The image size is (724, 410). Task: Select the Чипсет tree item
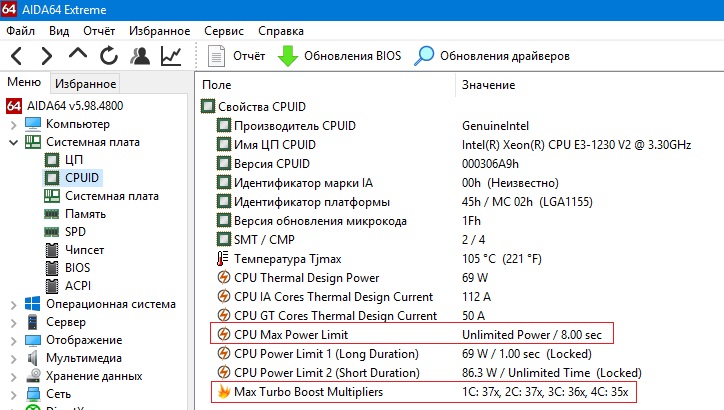[x=84, y=250]
